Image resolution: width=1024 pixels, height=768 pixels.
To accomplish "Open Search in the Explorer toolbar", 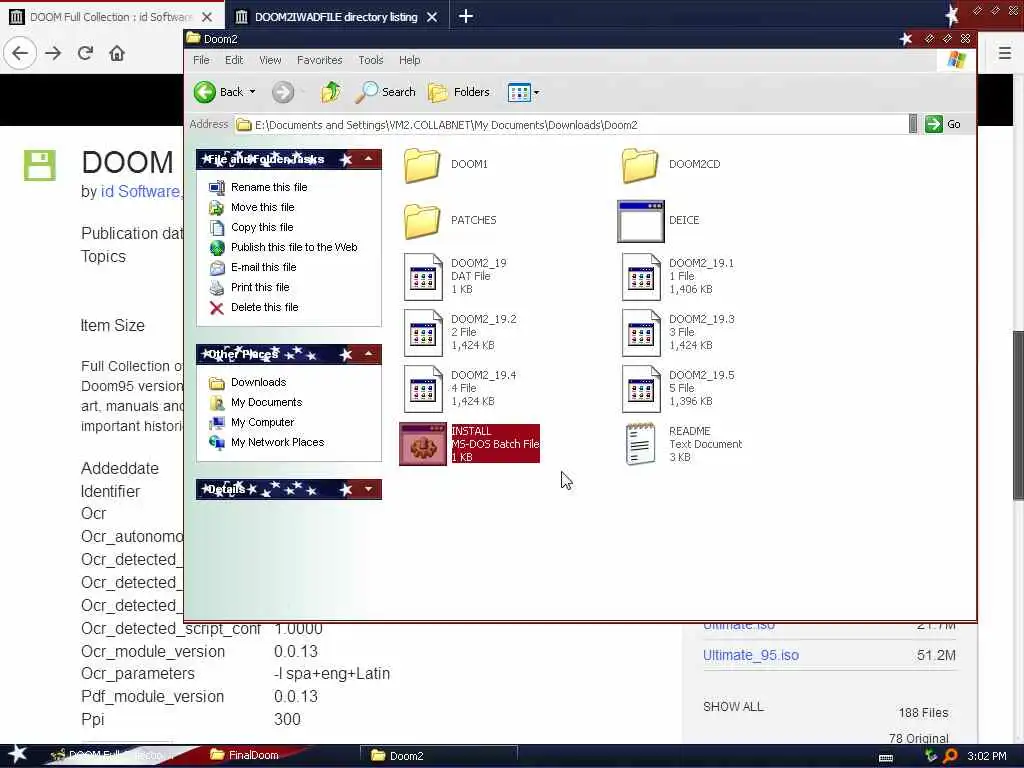I will pyautogui.click(x=385, y=92).
